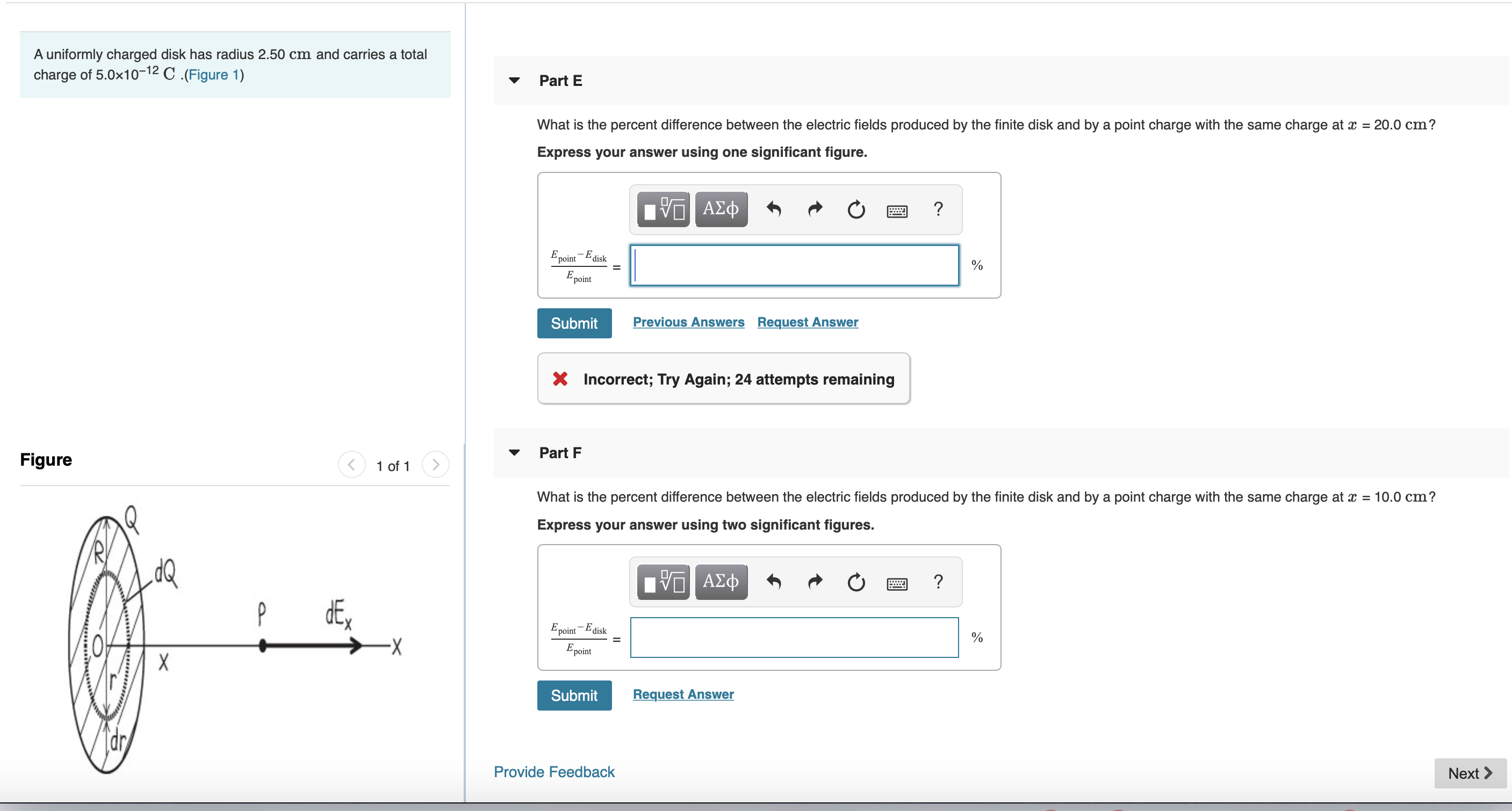Collapse the Part E section

click(x=514, y=81)
